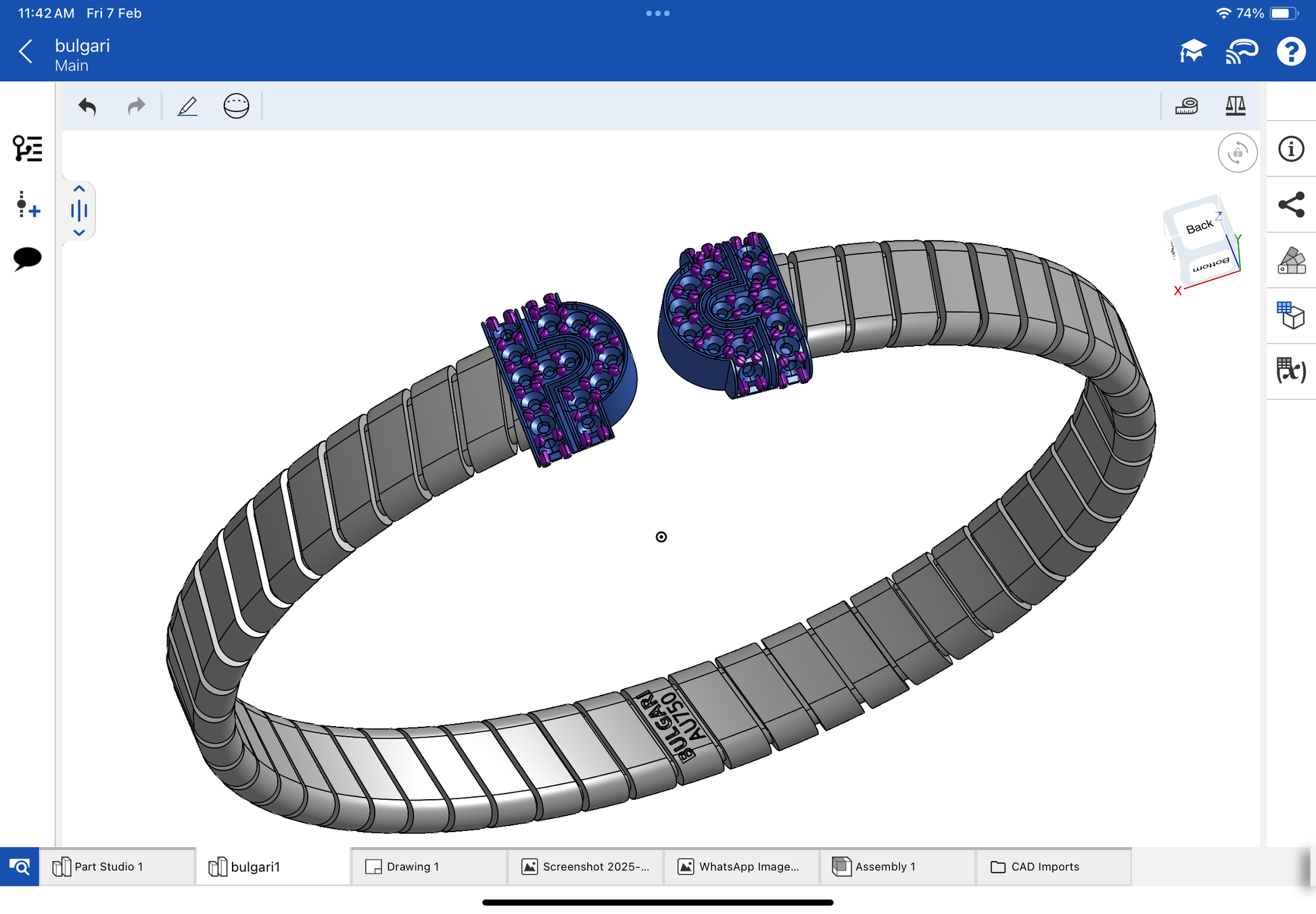Move the rollback bar down with the chevron
This screenshot has height=914, width=1316.
pos(79,233)
